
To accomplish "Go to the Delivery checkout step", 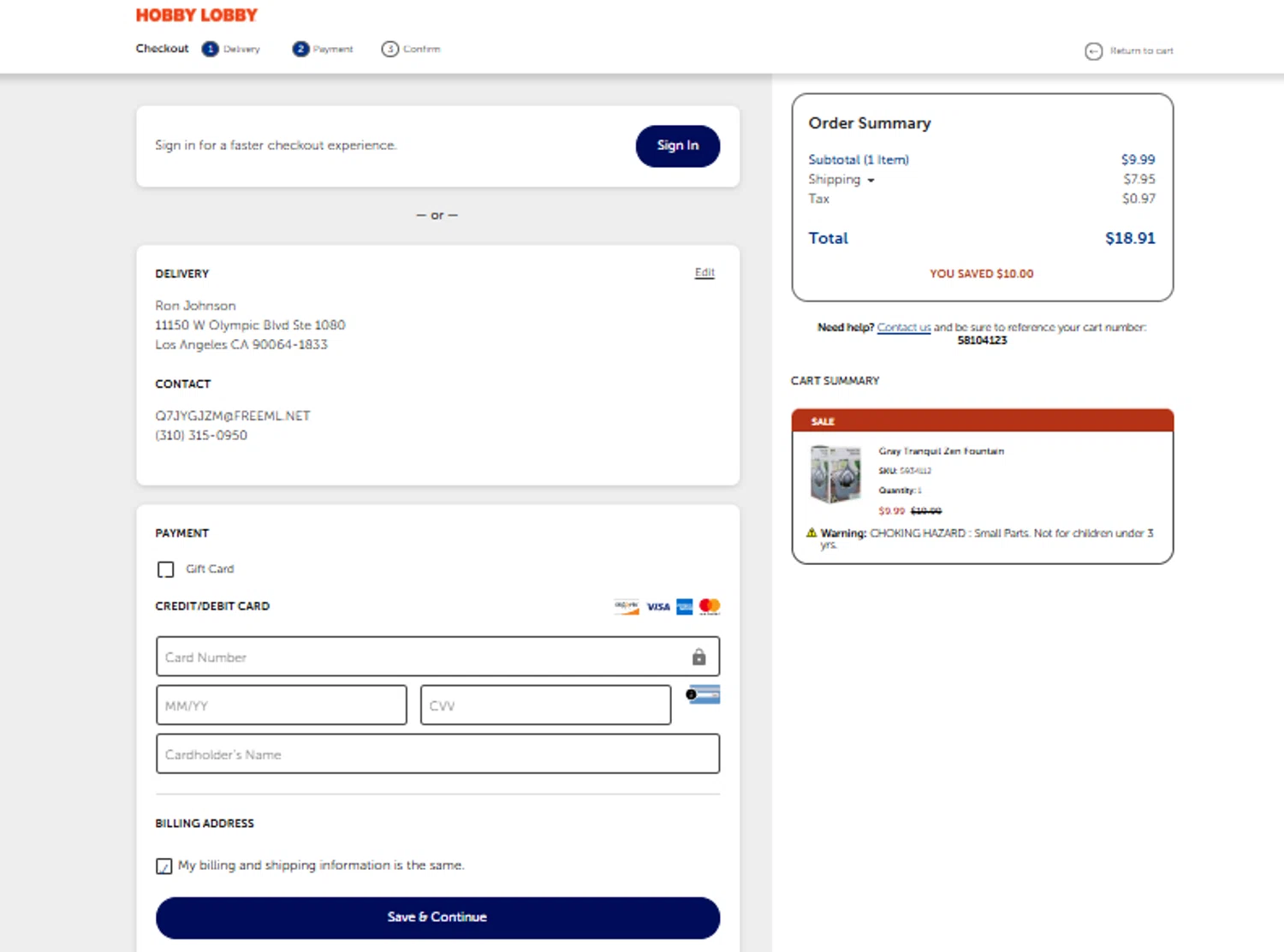I will tap(231, 49).
